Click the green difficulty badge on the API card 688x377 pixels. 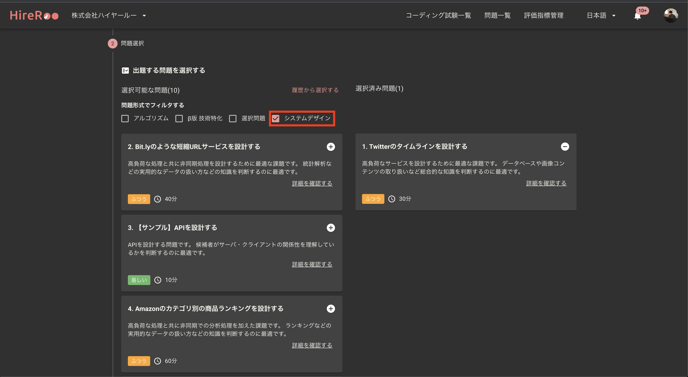tap(139, 280)
